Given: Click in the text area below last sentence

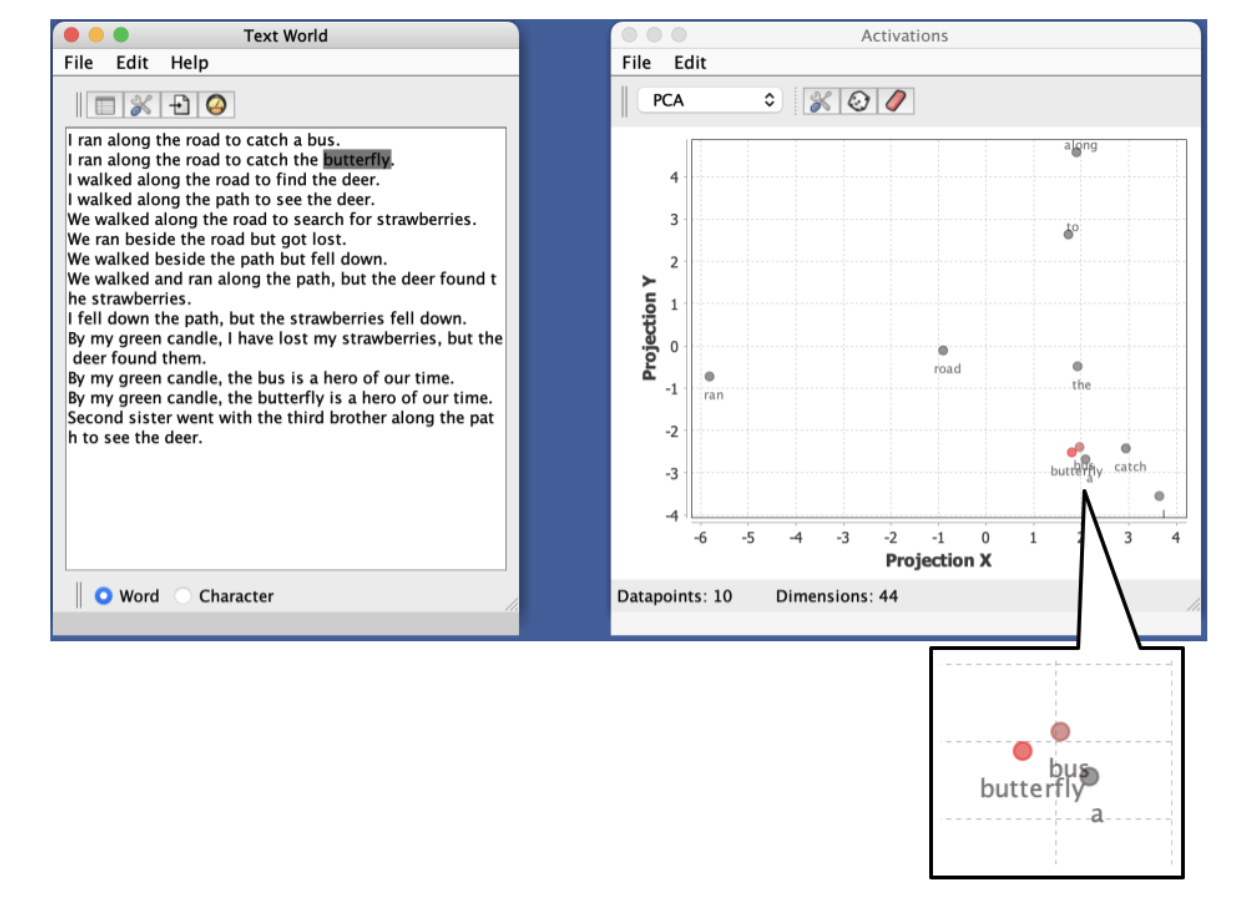Looking at the screenshot, I should point(285,510).
